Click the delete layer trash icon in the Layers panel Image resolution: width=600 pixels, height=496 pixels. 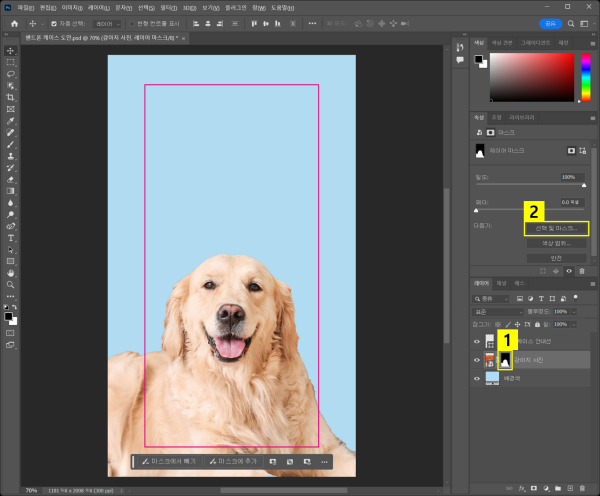(581, 490)
